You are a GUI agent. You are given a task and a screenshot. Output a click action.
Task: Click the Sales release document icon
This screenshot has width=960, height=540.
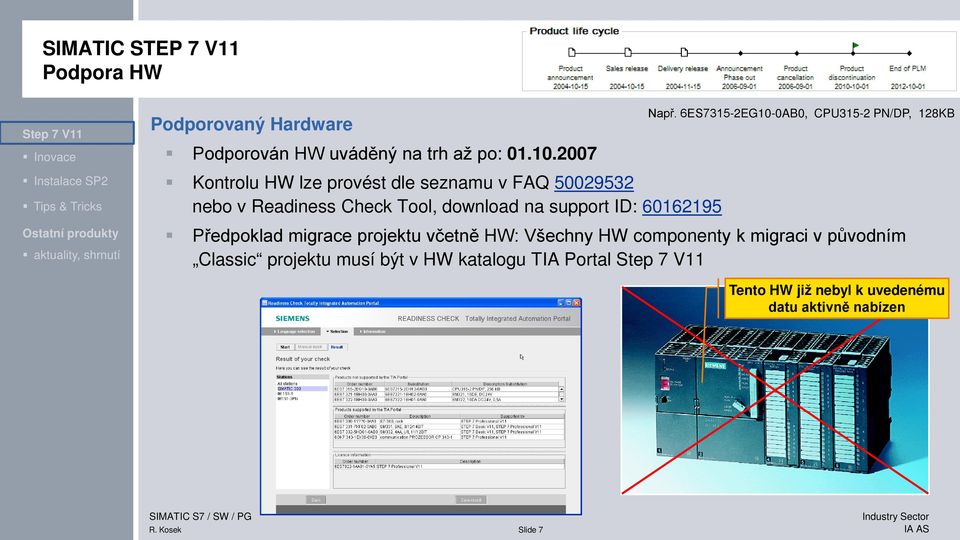tap(628, 53)
